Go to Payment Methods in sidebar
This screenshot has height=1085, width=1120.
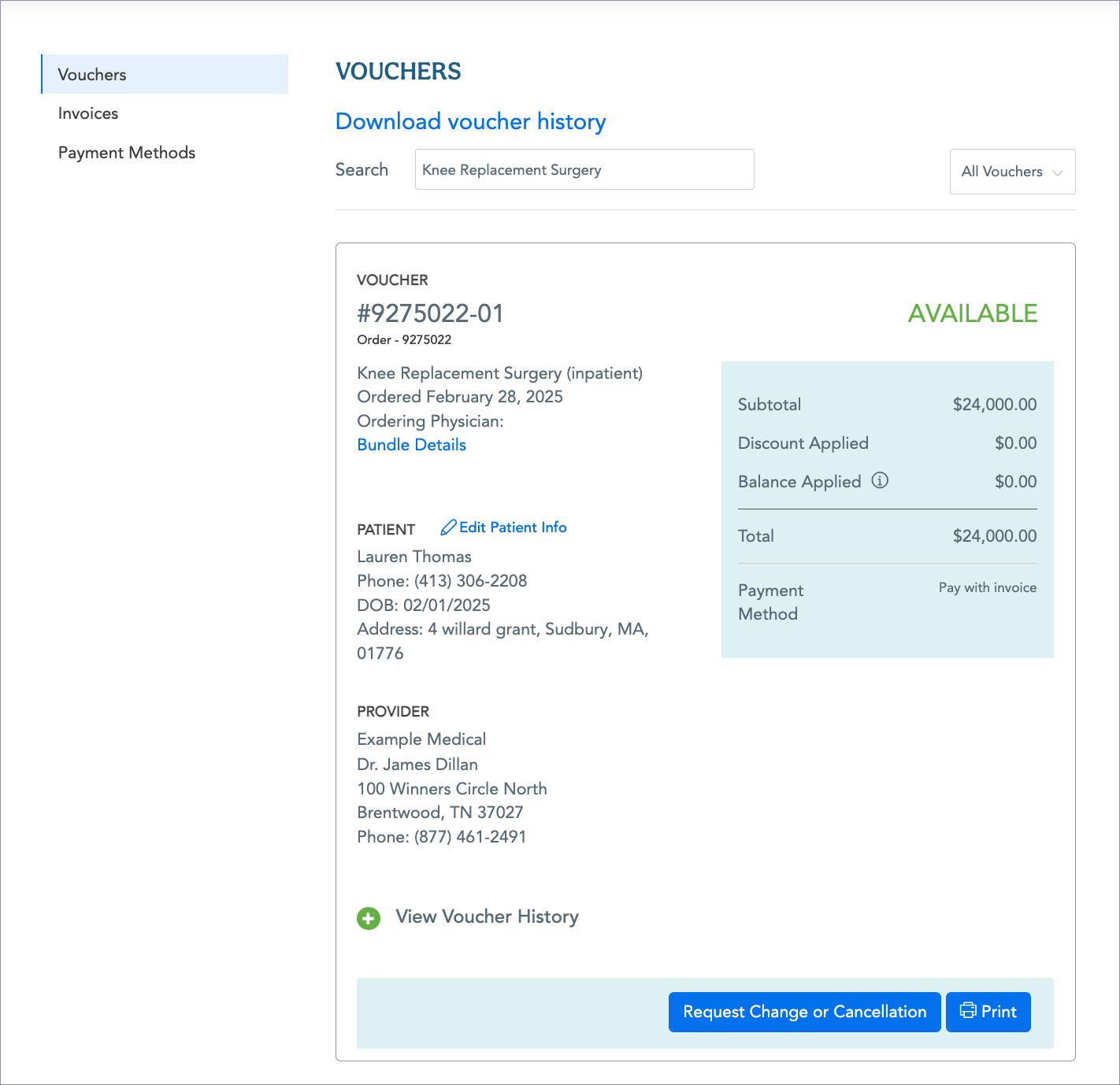[x=127, y=153]
